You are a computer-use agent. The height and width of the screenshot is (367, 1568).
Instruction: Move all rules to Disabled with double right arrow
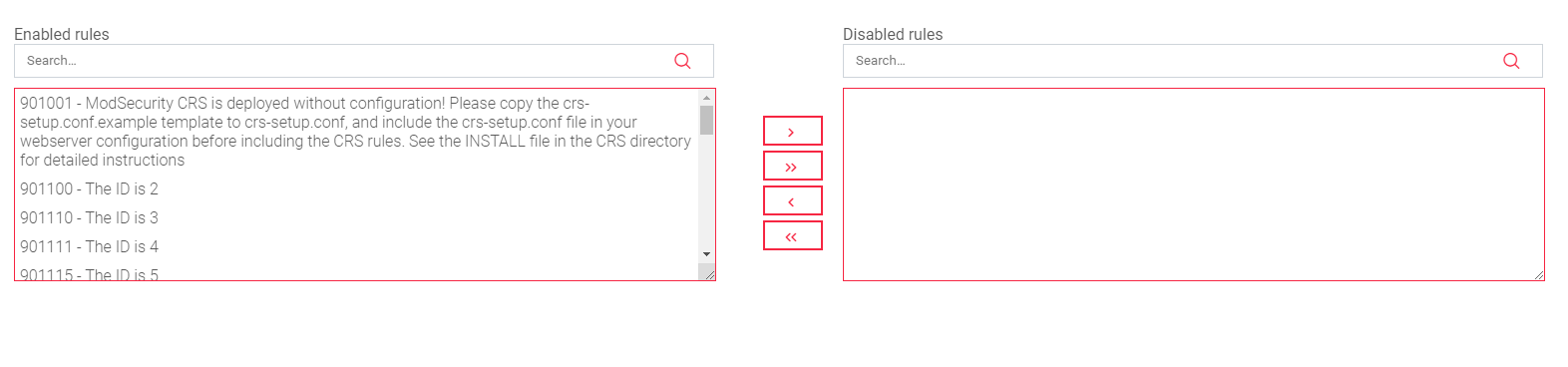(792, 166)
